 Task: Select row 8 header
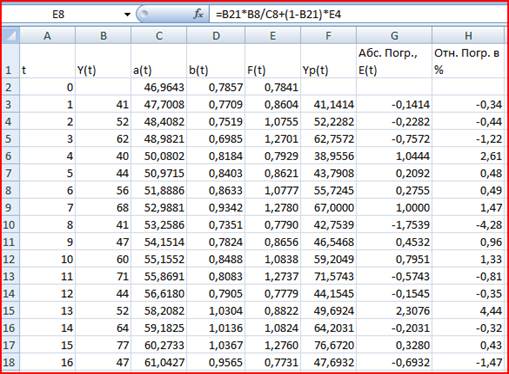pyautogui.click(x=11, y=190)
